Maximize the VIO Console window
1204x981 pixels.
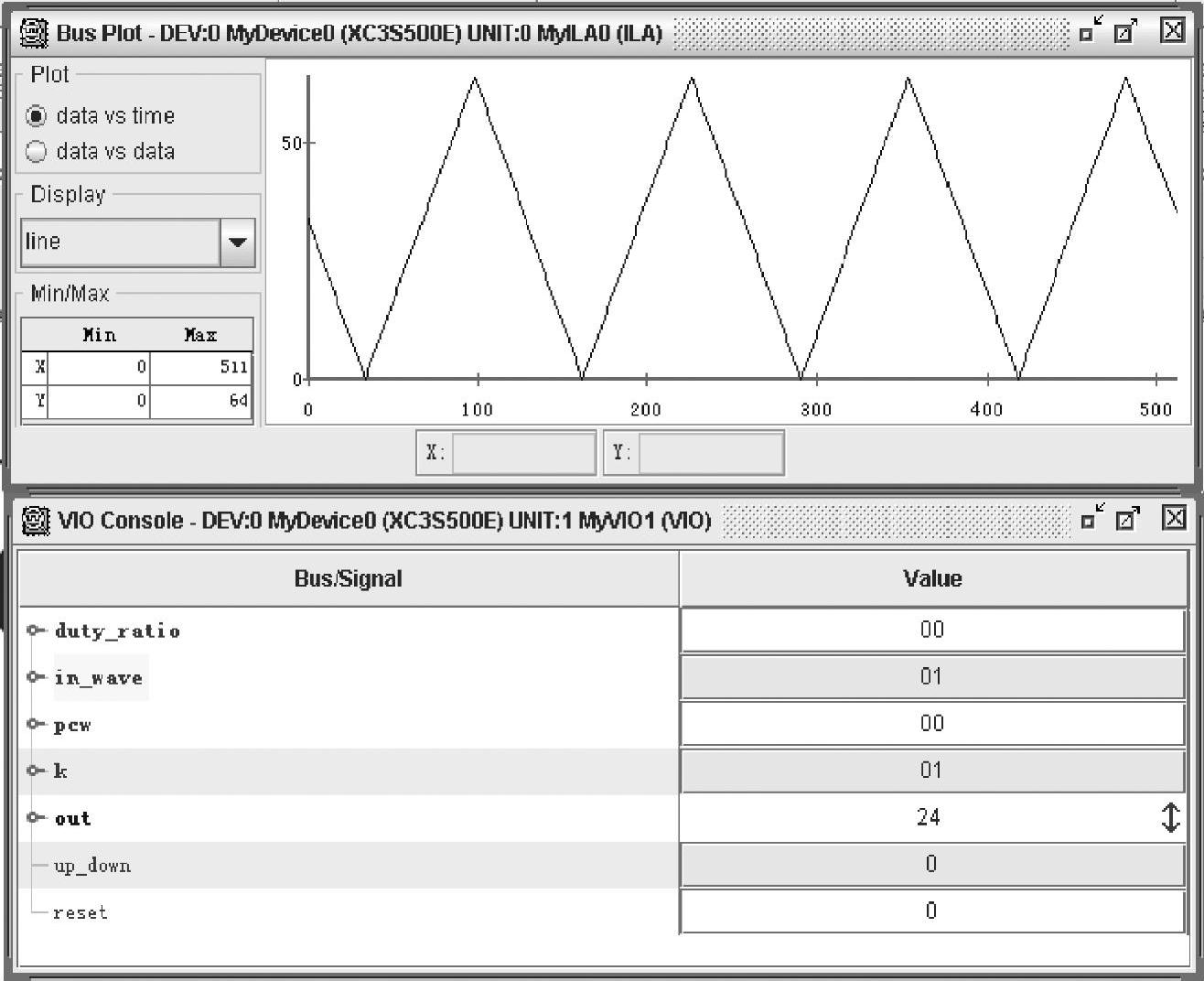click(x=1128, y=519)
